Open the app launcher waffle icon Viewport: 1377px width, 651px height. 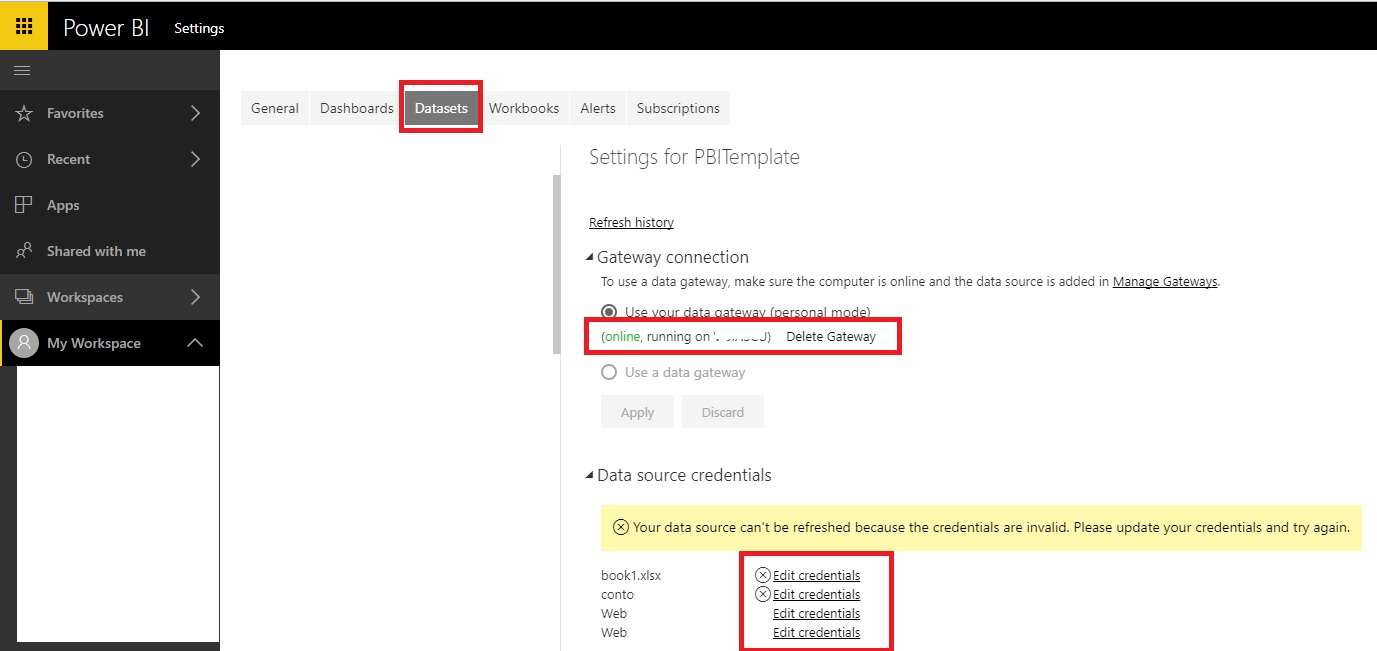pyautogui.click(x=24, y=26)
